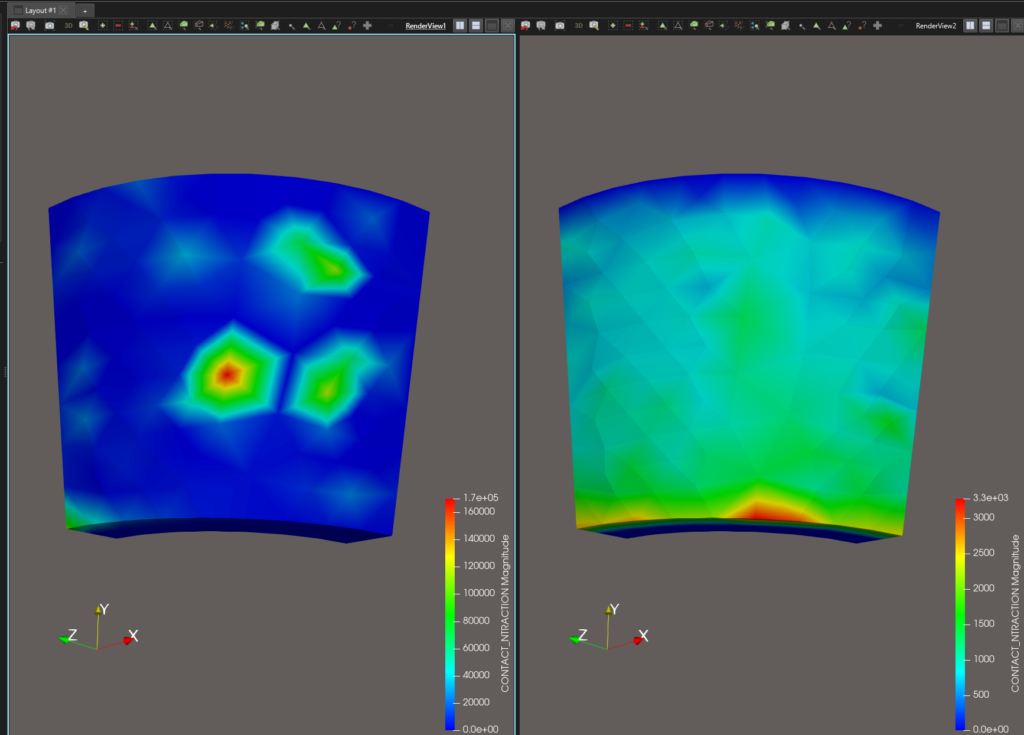This screenshot has height=735, width=1024.
Task: Capture a screenshot of RenderView1
Action: (50, 25)
